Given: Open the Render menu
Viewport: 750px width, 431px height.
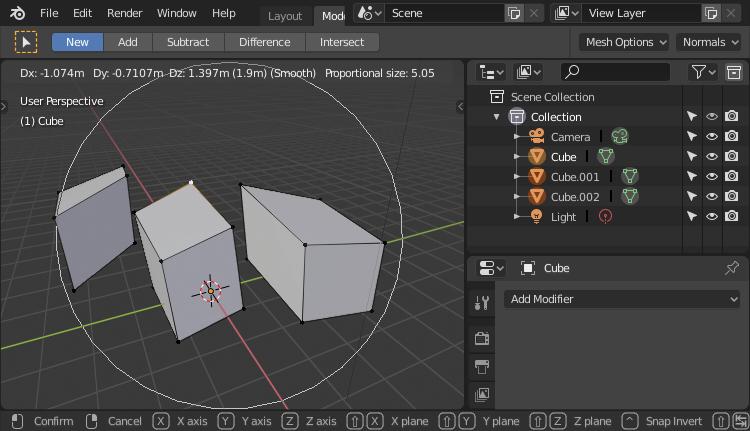Looking at the screenshot, I should (124, 13).
